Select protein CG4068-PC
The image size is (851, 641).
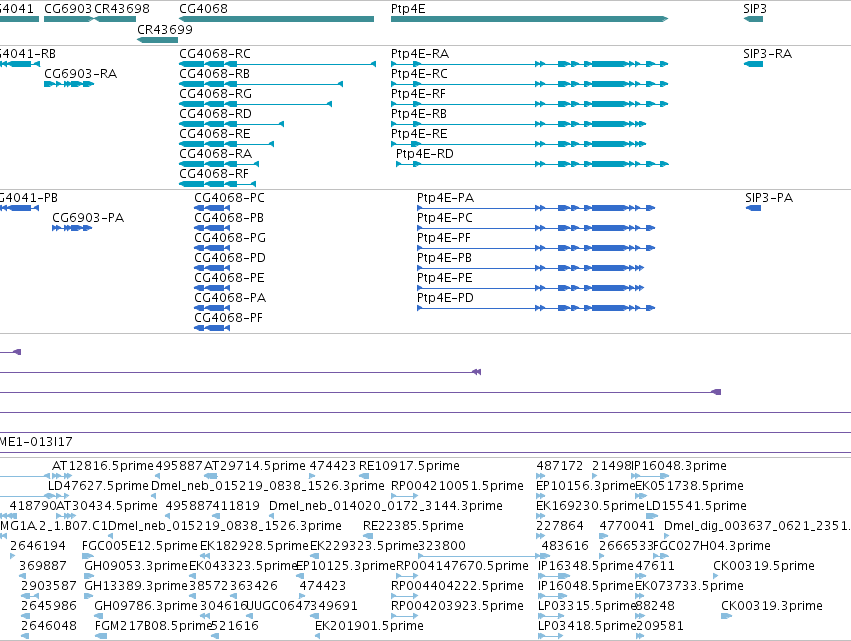coord(230,198)
